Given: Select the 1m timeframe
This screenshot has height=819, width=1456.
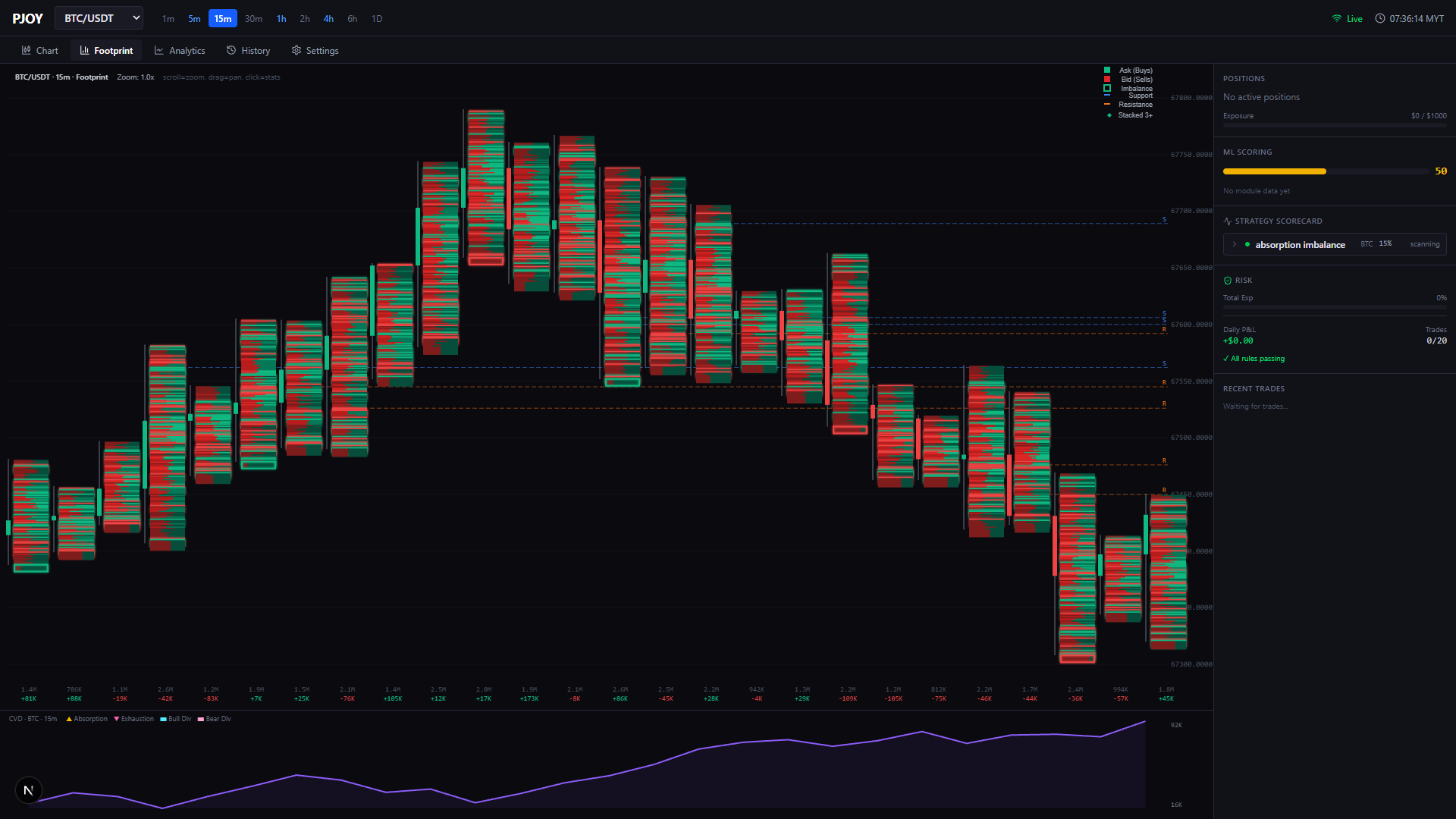Looking at the screenshot, I should tap(168, 19).
